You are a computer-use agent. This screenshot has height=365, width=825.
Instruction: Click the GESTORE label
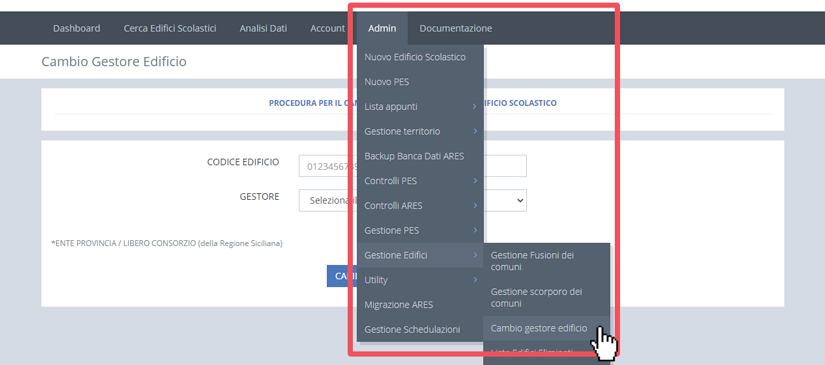(x=259, y=197)
